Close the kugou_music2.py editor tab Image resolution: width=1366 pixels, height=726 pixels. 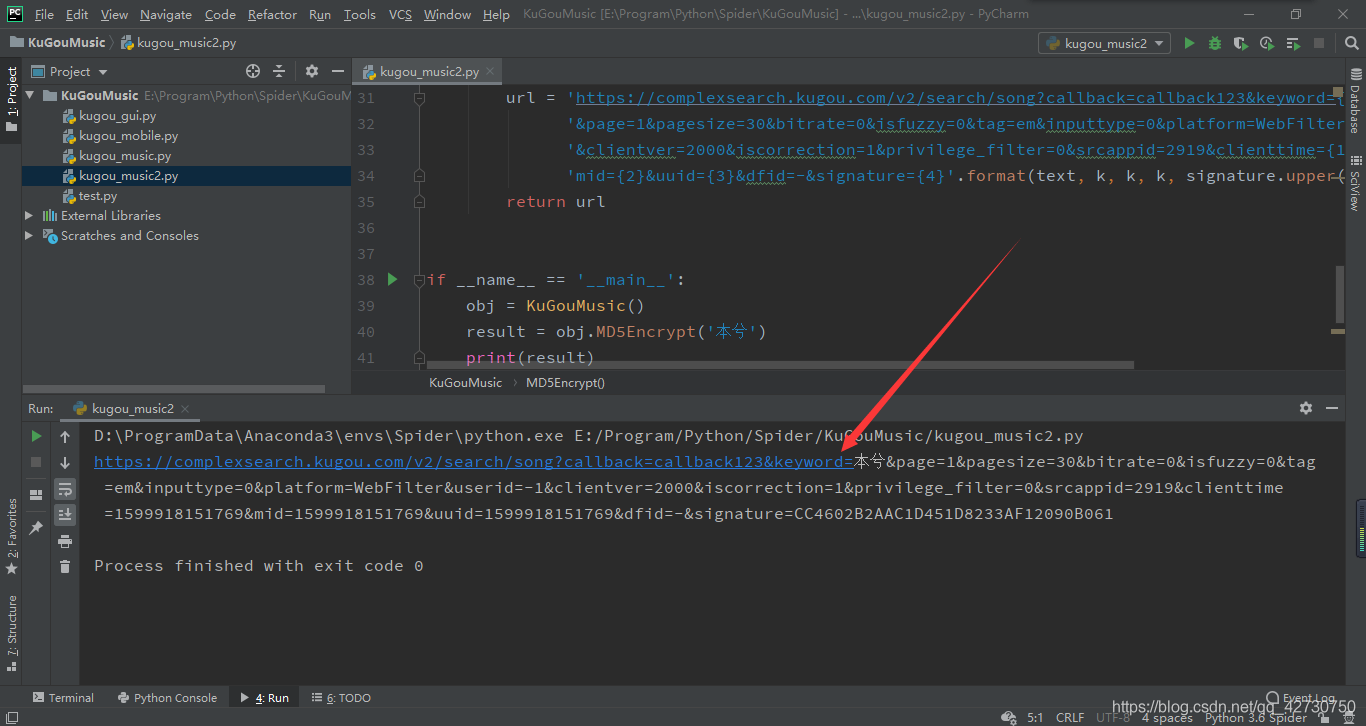click(x=490, y=71)
